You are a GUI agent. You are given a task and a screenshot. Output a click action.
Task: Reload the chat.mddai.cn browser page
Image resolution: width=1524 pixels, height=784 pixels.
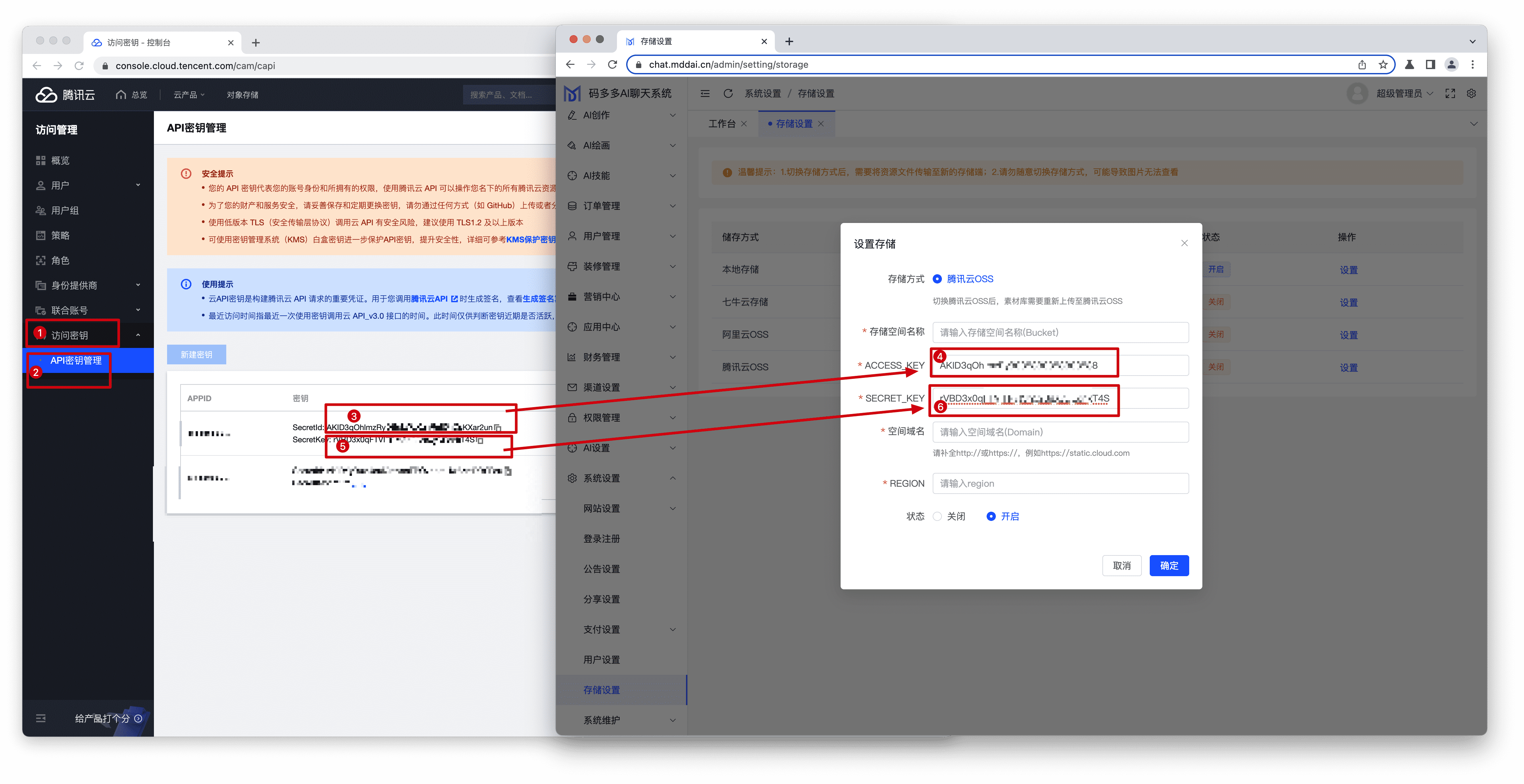(612, 64)
